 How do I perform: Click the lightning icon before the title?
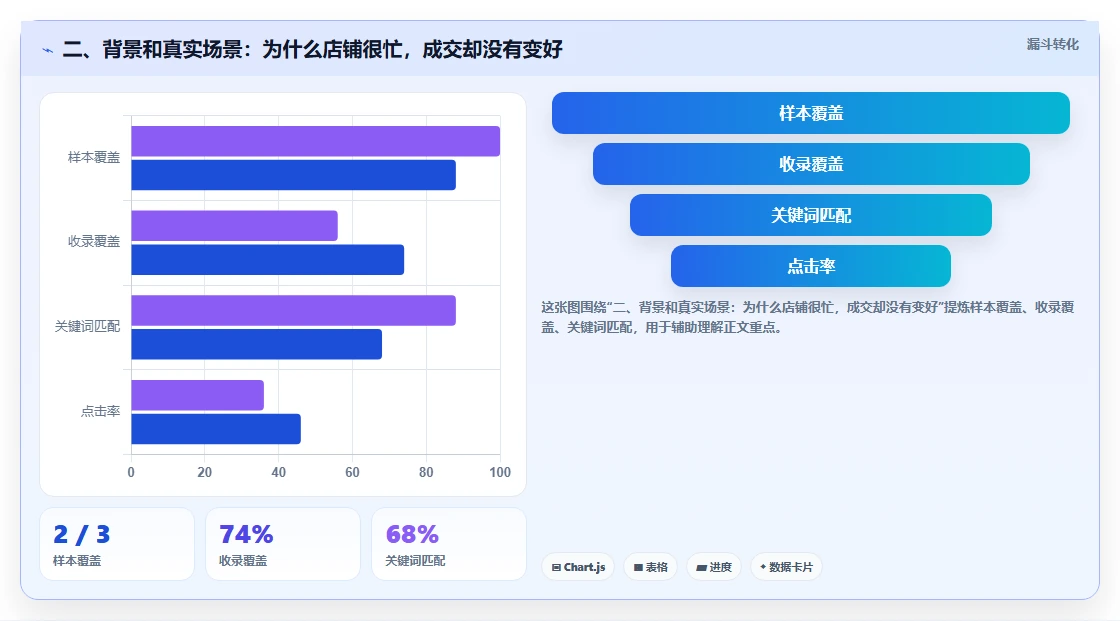tap(48, 50)
